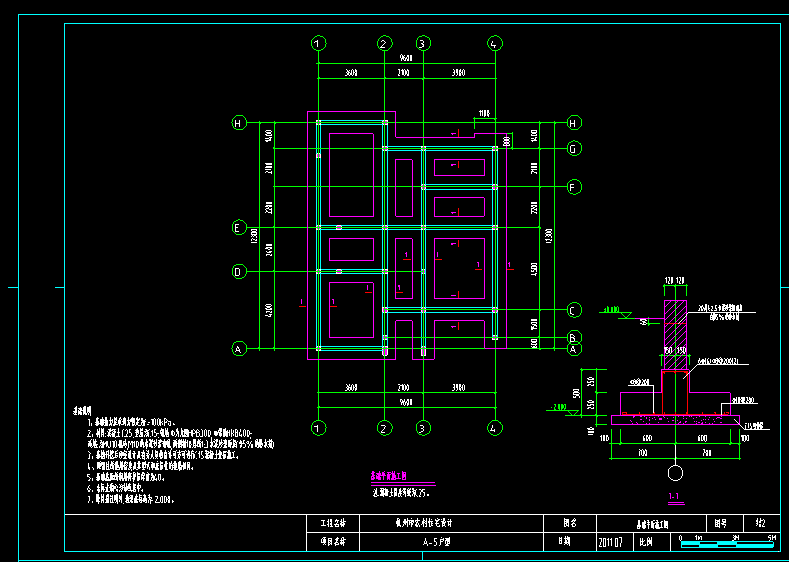Select the bottom 3600 dimension text
The width and height of the screenshot is (789, 562).
coord(351,388)
